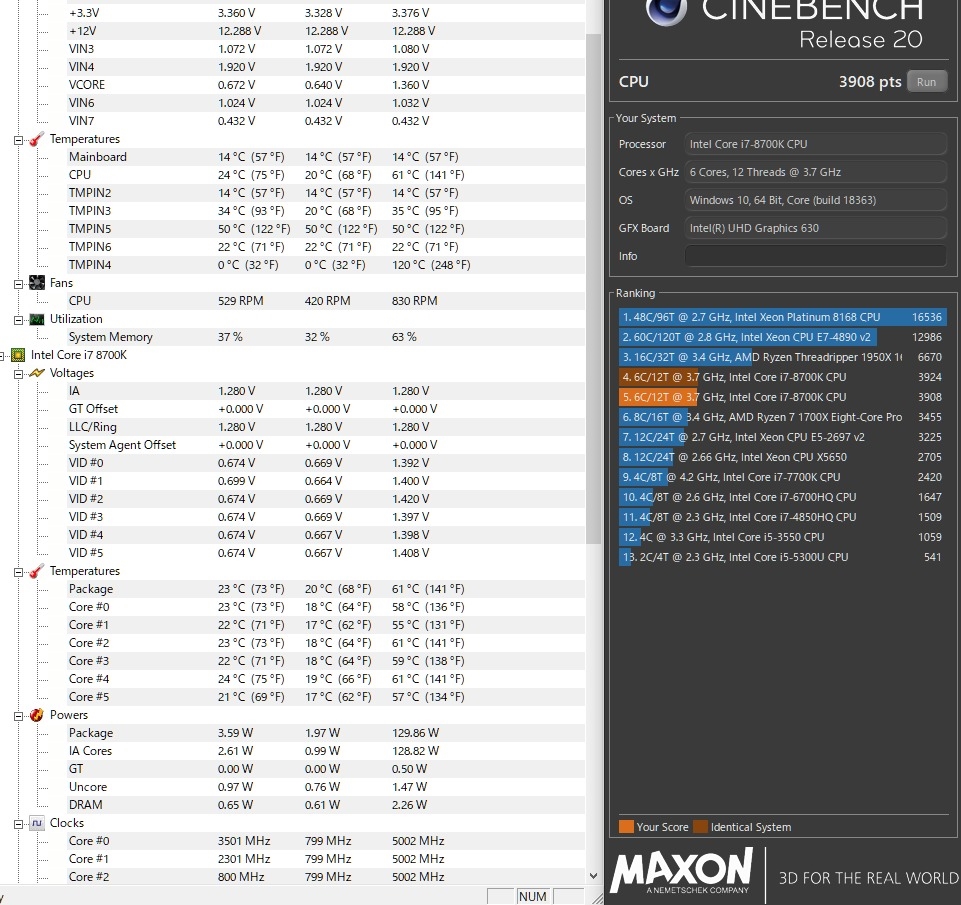Collapse the CPU core Temperatures node

pos(18,572)
